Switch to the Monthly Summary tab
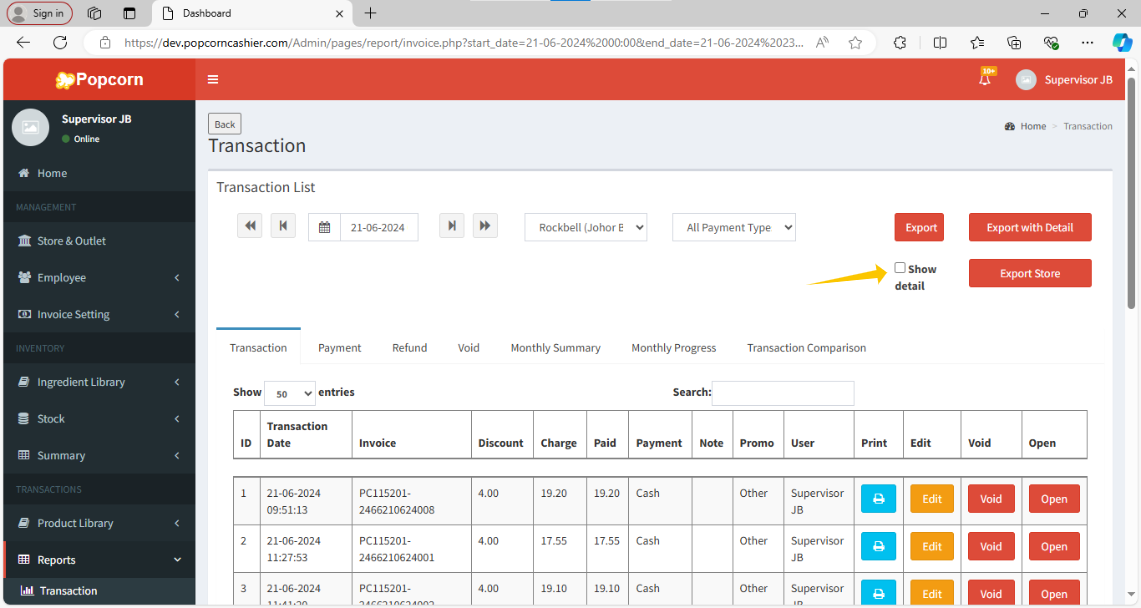1141x608 pixels. pos(555,348)
